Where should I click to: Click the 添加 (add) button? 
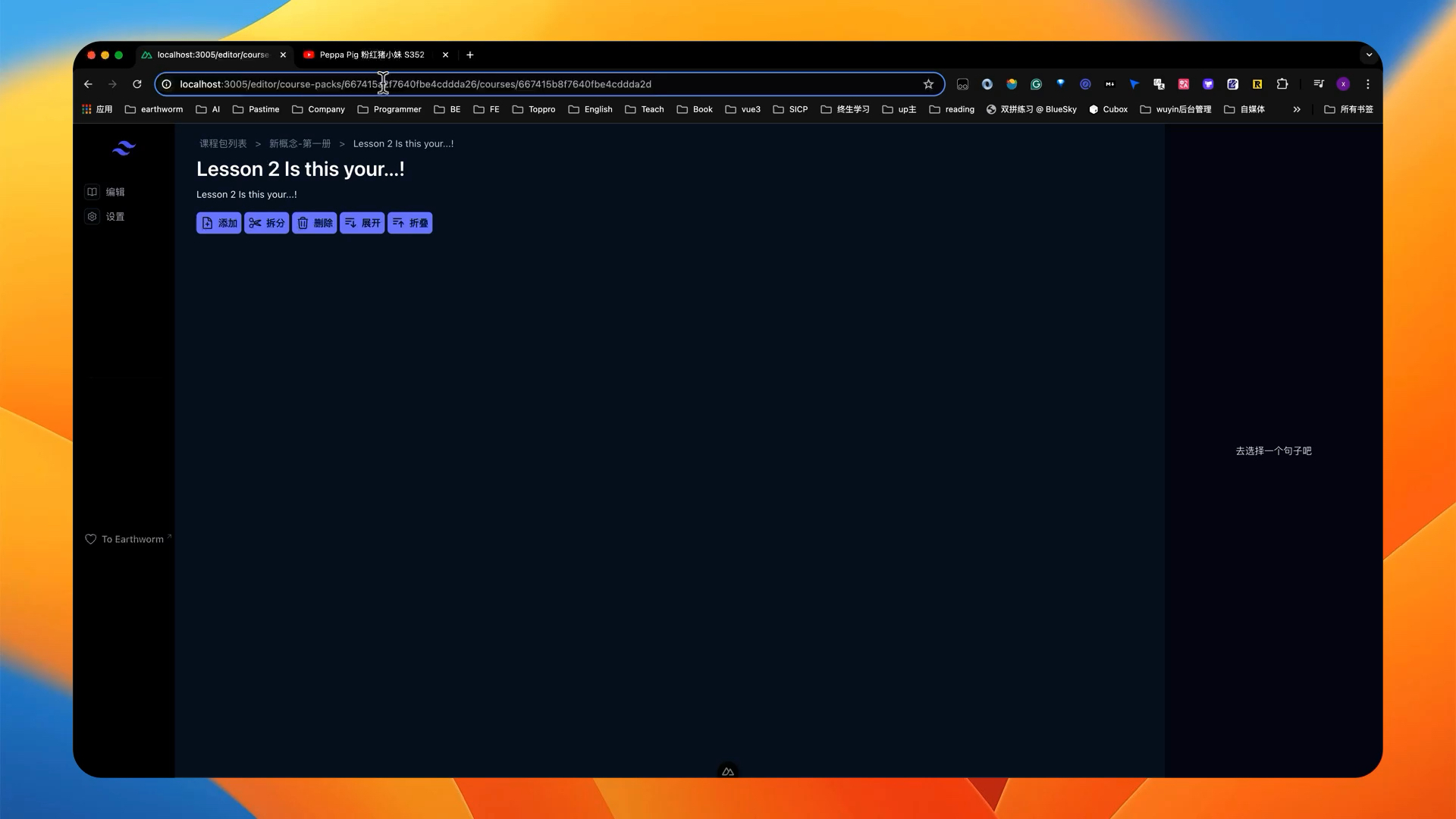pos(218,223)
